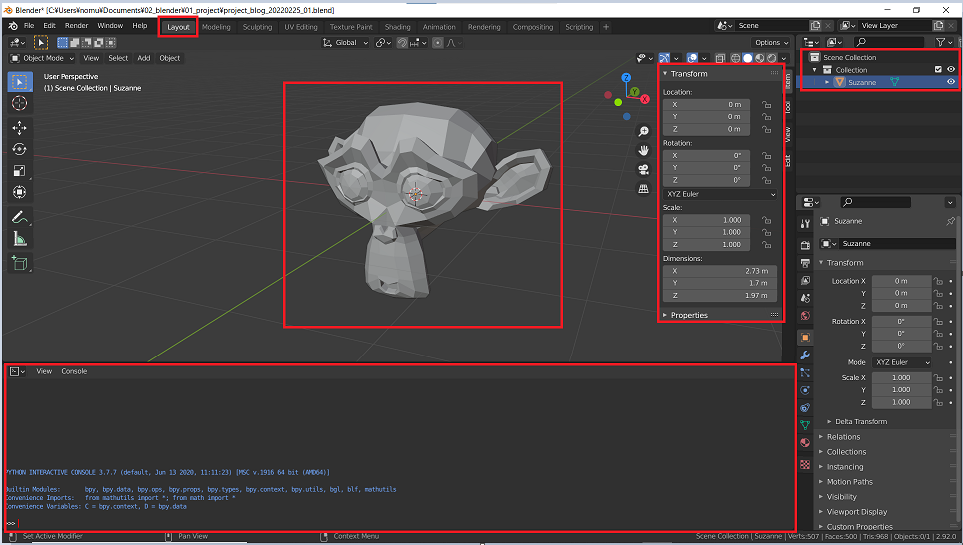Open the Object Data mesh tab
The height and width of the screenshot is (545, 963).
[x=805, y=425]
